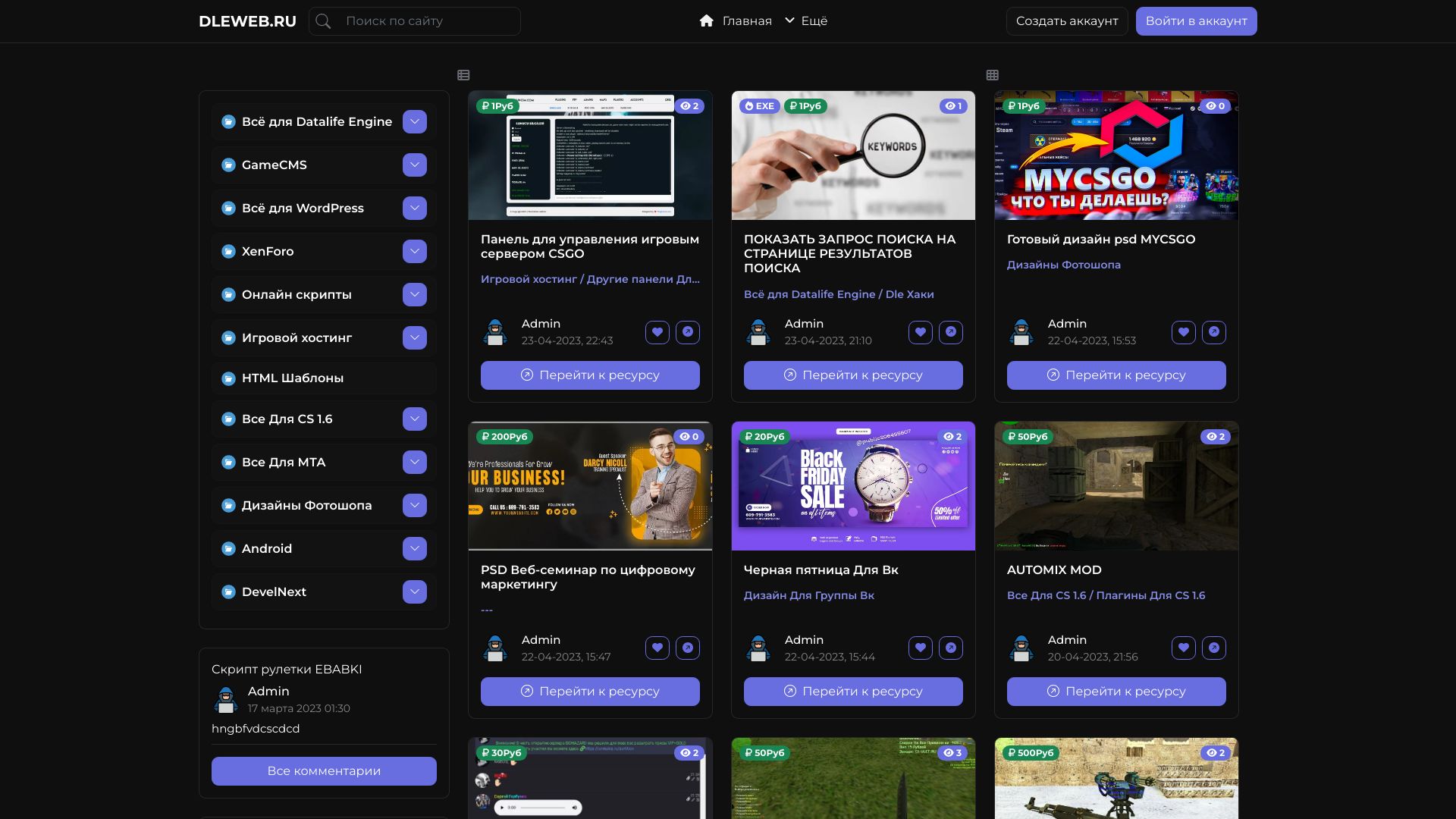Click folder icon next to GameCMS

pyautogui.click(x=228, y=165)
